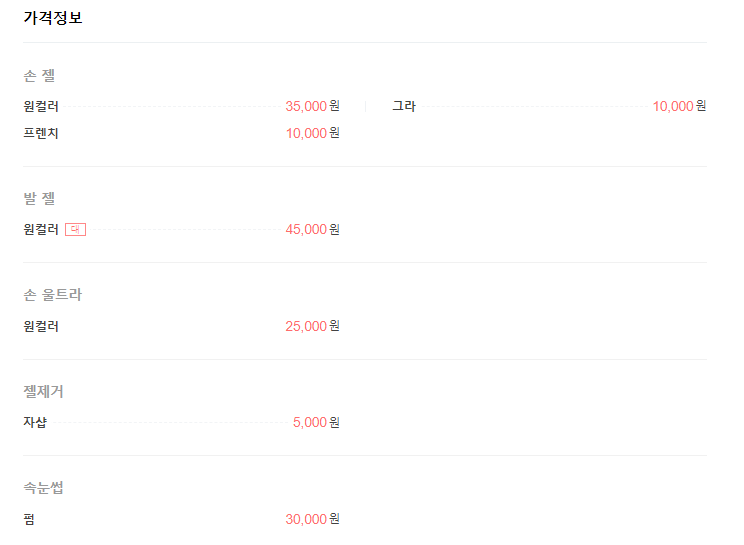Screen dimensions: 744x545
Task: Select the 프렌치 item
Action: coord(41,133)
